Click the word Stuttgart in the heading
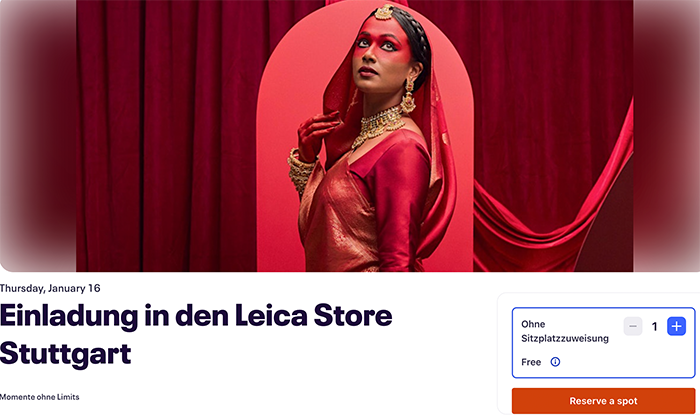The height and width of the screenshot is (419, 700). (x=66, y=354)
